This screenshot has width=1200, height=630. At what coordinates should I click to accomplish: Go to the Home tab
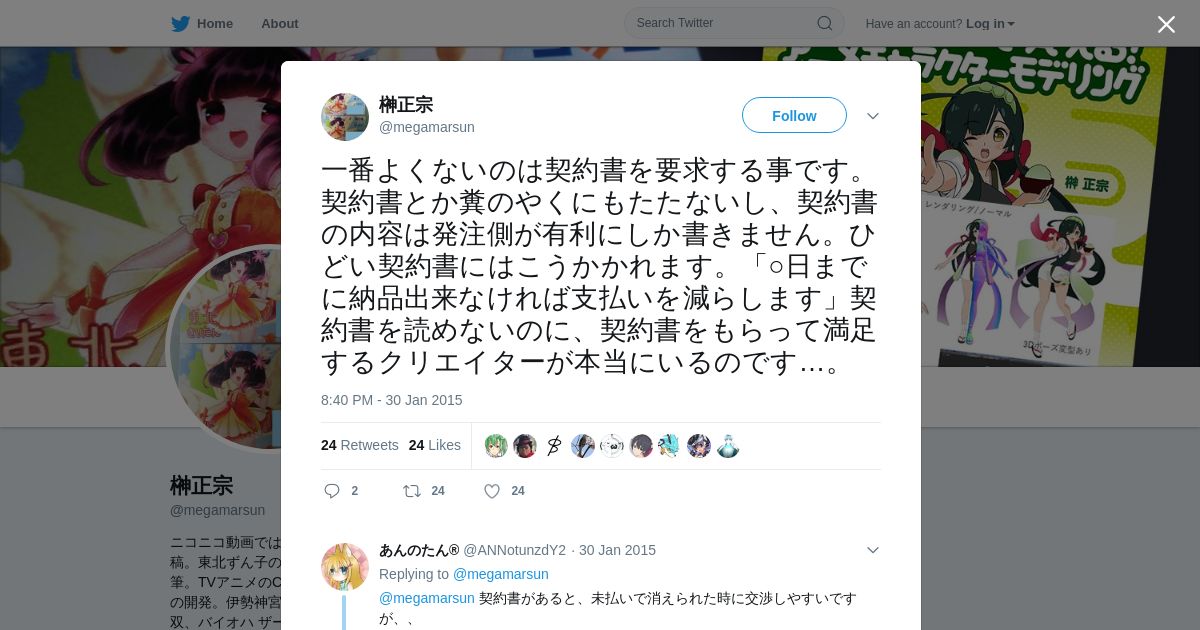(x=215, y=23)
